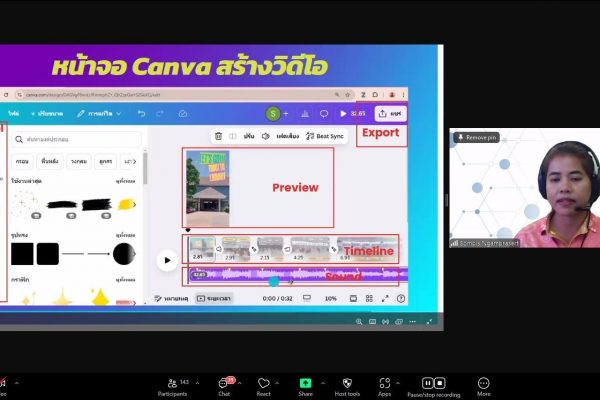
Task: Expand more category chips with chevron
Action: coord(134,162)
